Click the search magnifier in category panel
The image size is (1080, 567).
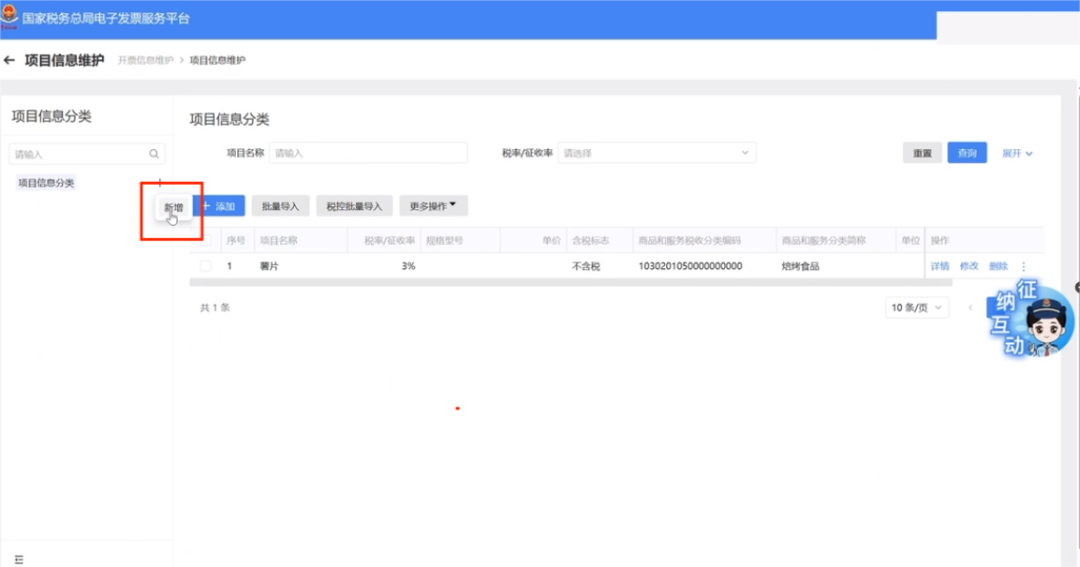click(154, 154)
